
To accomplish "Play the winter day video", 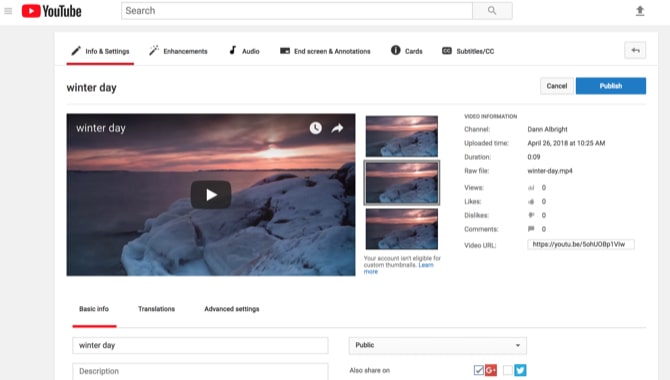I will (x=211, y=195).
